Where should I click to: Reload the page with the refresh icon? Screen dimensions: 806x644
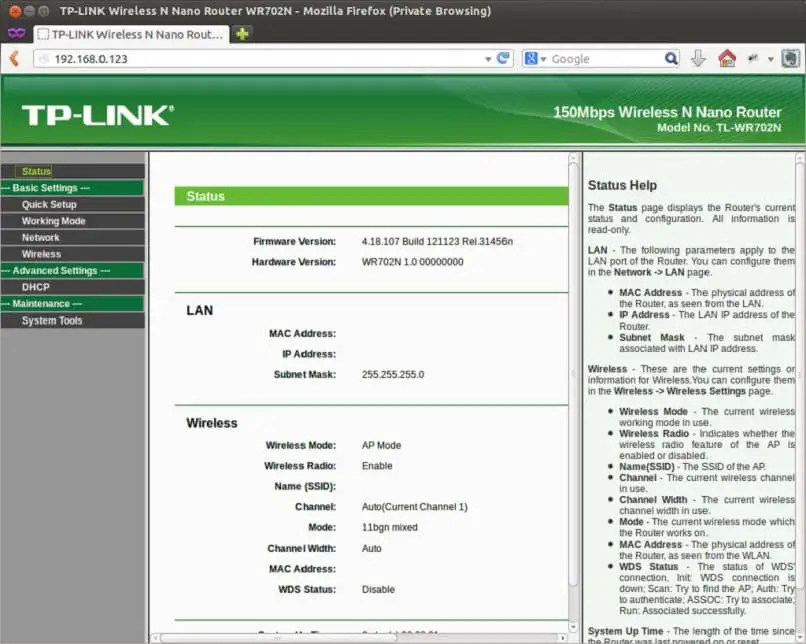coord(504,59)
